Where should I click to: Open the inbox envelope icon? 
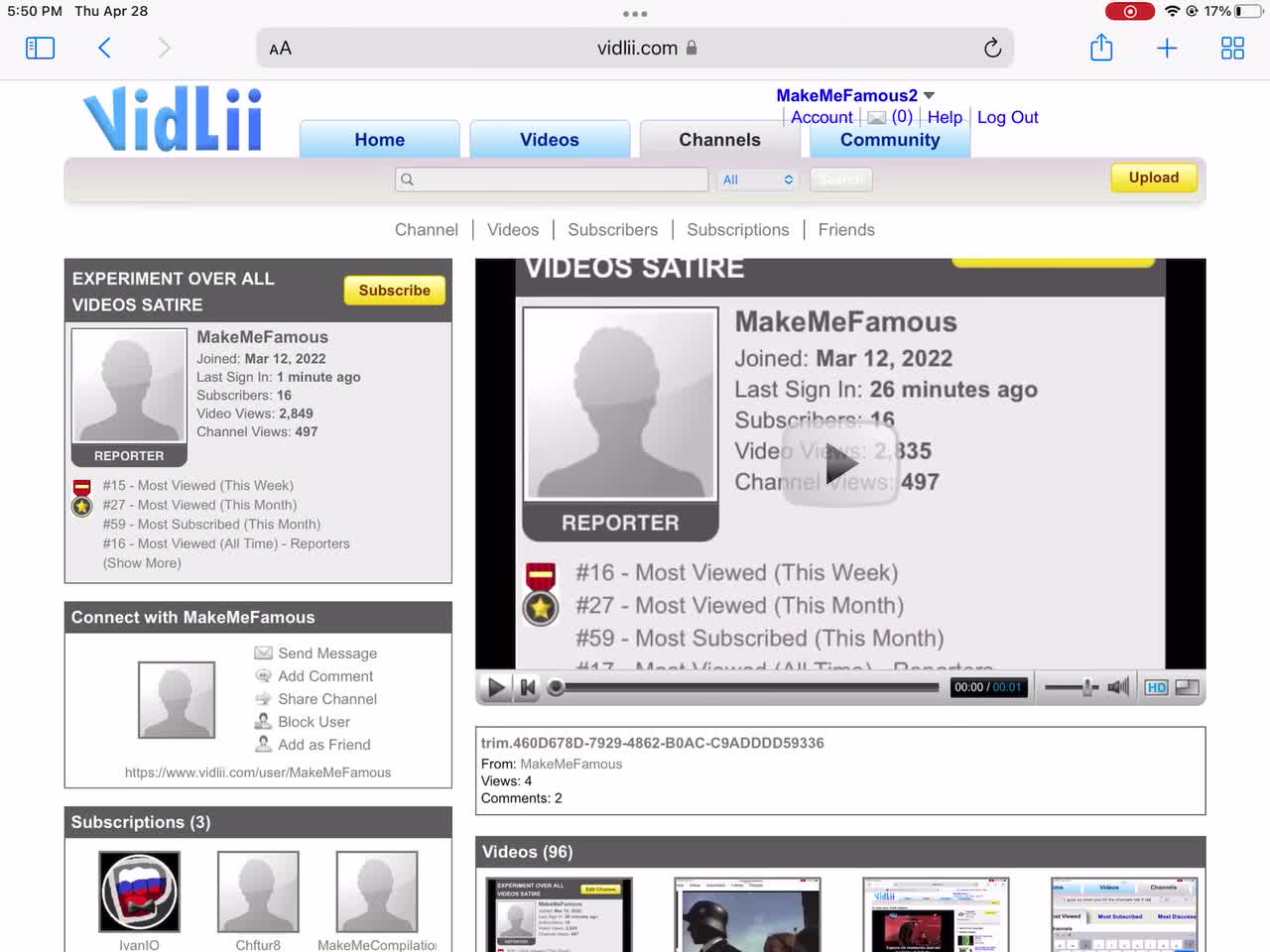tap(877, 118)
